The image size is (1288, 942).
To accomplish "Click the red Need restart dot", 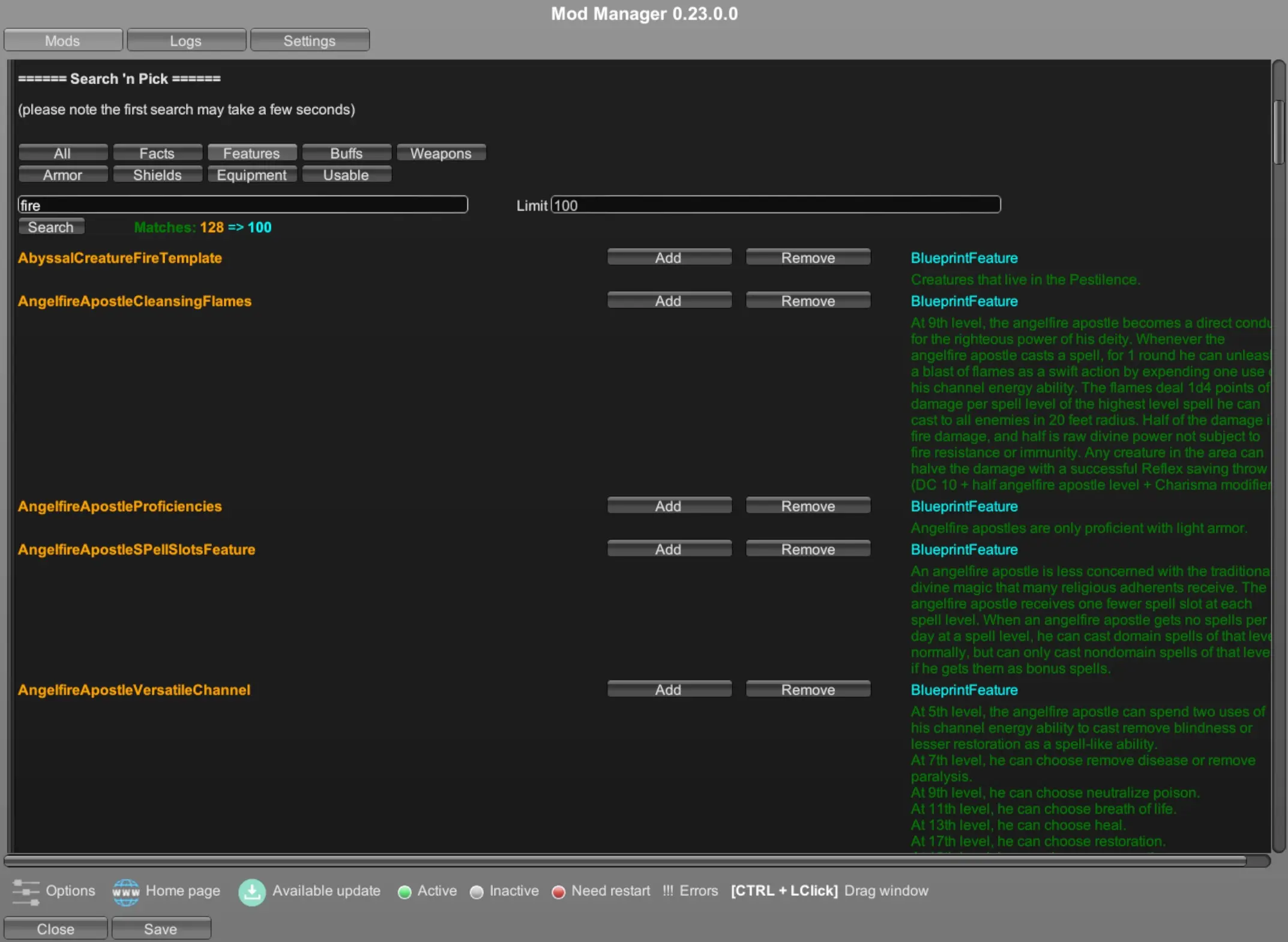I will tap(558, 892).
